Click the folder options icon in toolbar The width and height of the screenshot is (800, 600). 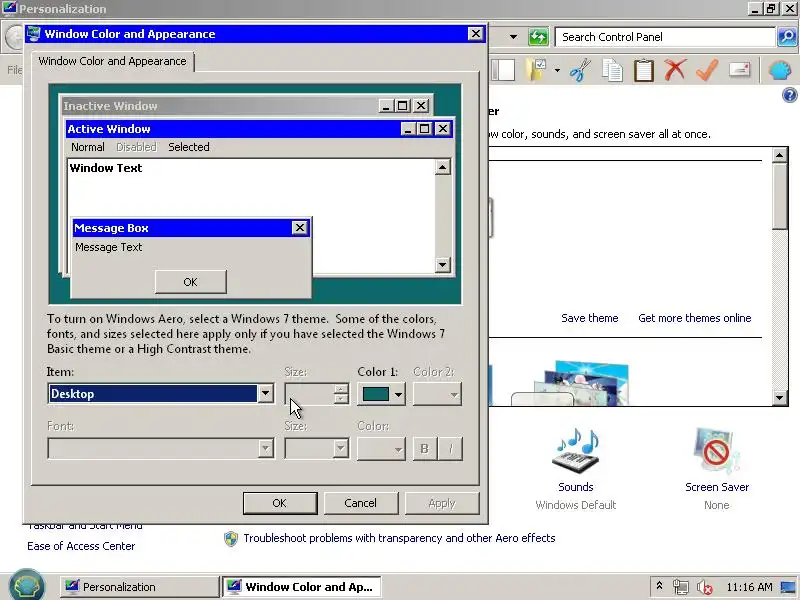click(537, 70)
